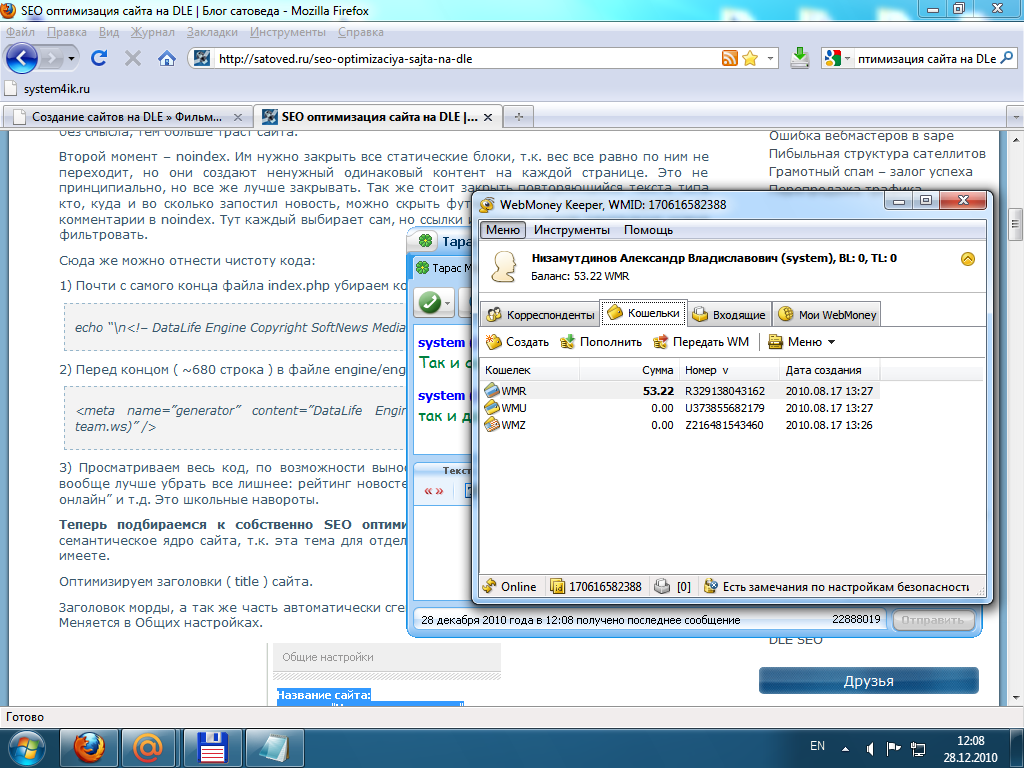
Task: Open Ошибка вебмастеров в sape link
Action: point(861,136)
